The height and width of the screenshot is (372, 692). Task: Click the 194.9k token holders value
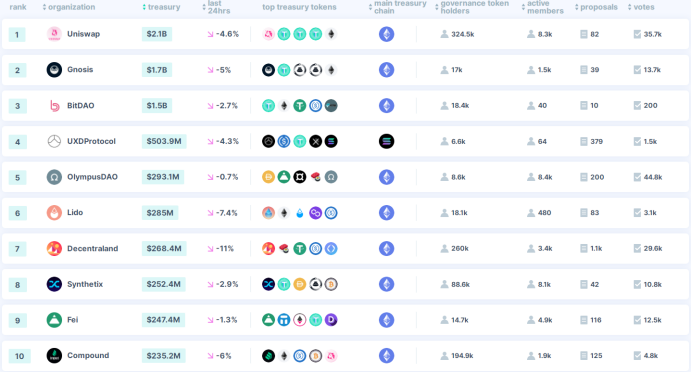(x=462, y=356)
